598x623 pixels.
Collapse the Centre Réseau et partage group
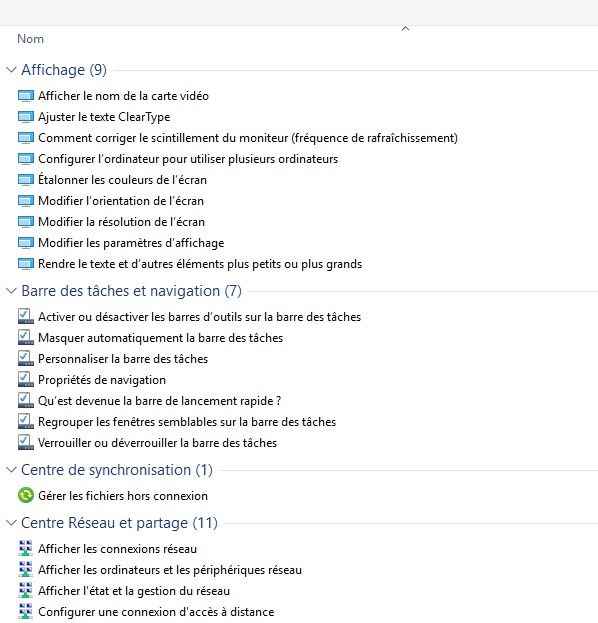(x=11, y=523)
